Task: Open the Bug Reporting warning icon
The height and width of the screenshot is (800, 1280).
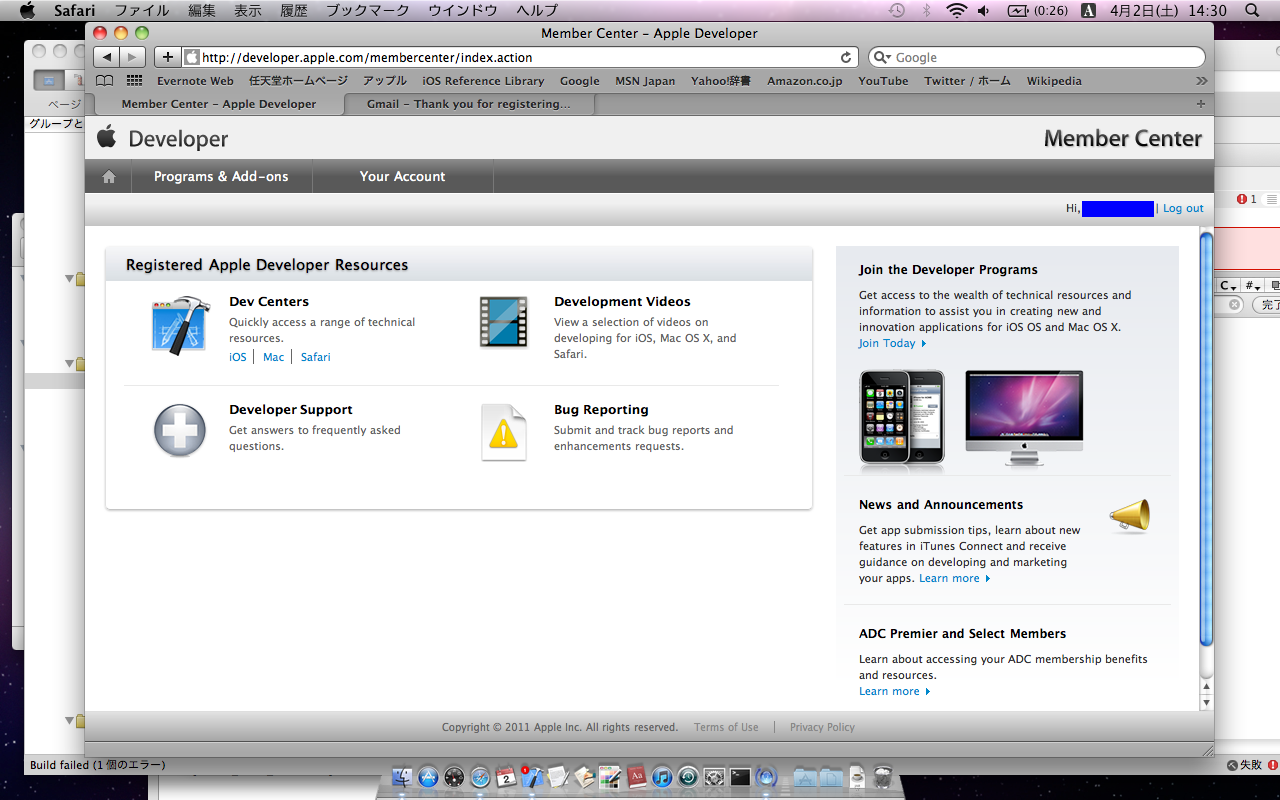Action: tap(503, 432)
